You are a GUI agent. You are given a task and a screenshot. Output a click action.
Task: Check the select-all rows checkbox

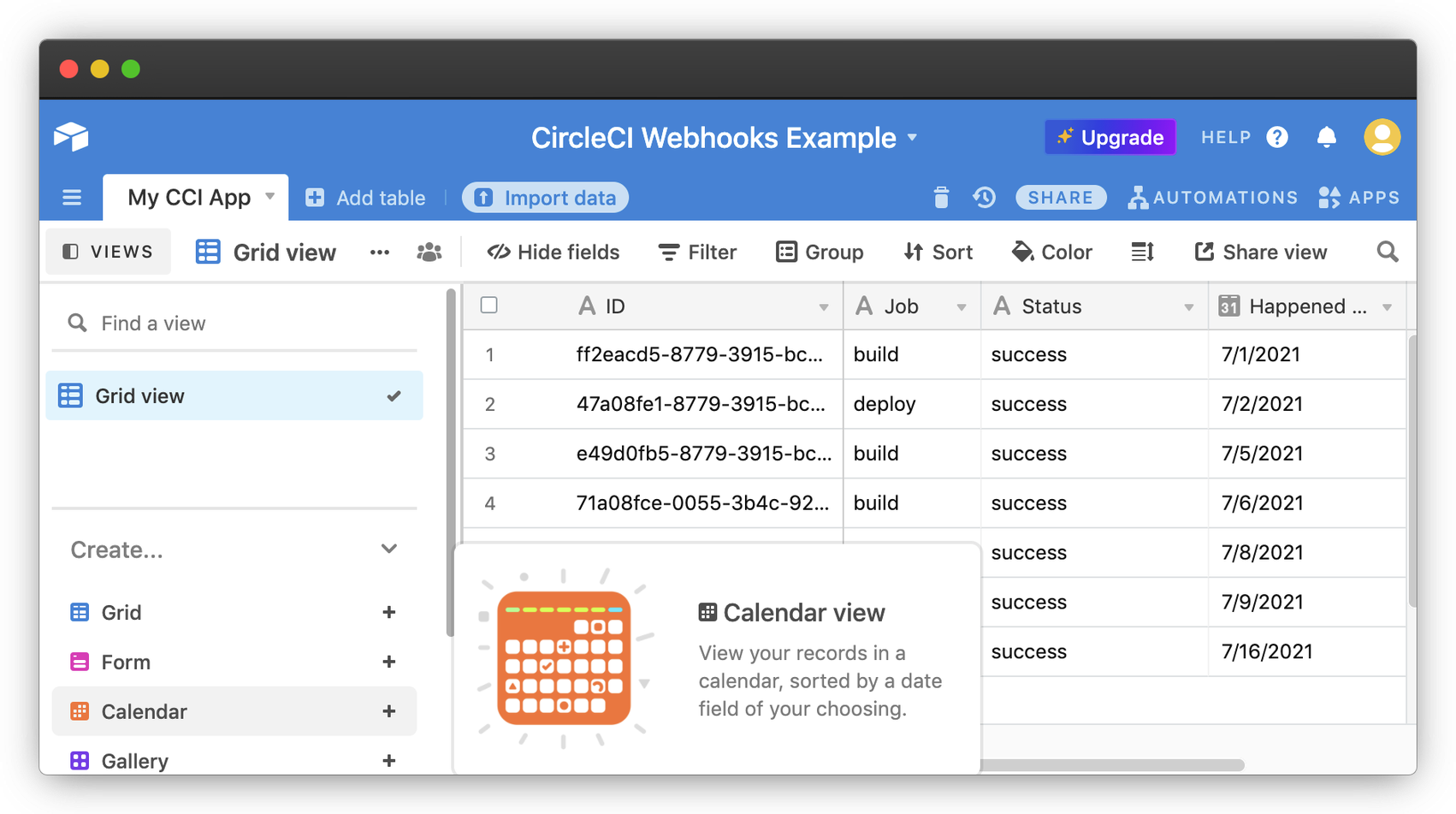tap(489, 306)
